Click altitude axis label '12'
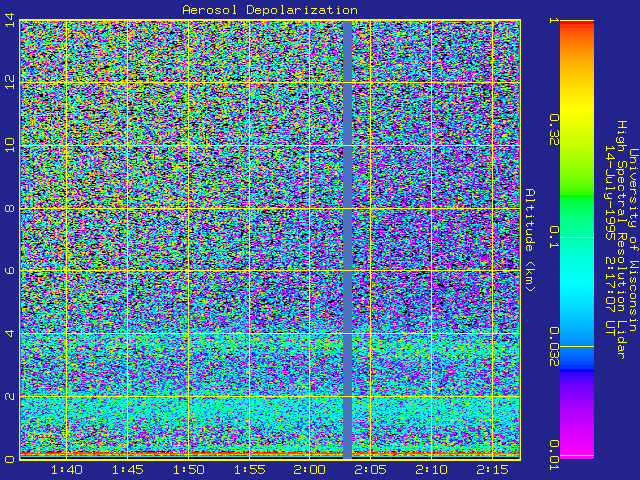640x480 pixels. (10, 82)
